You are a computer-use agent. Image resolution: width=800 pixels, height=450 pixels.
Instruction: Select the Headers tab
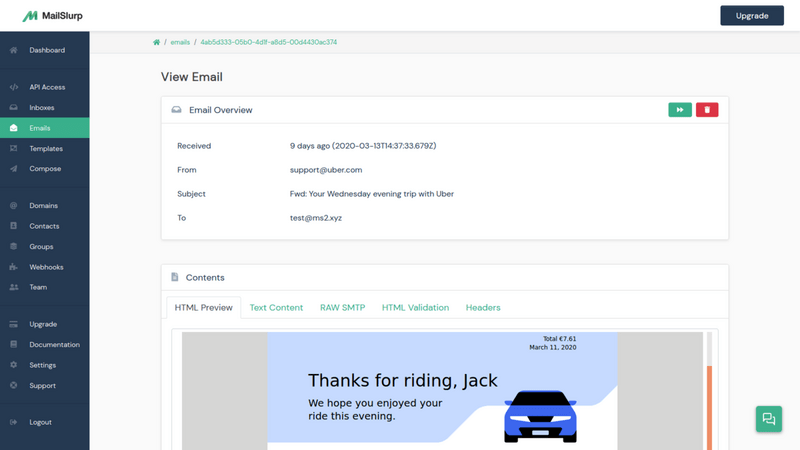click(483, 308)
